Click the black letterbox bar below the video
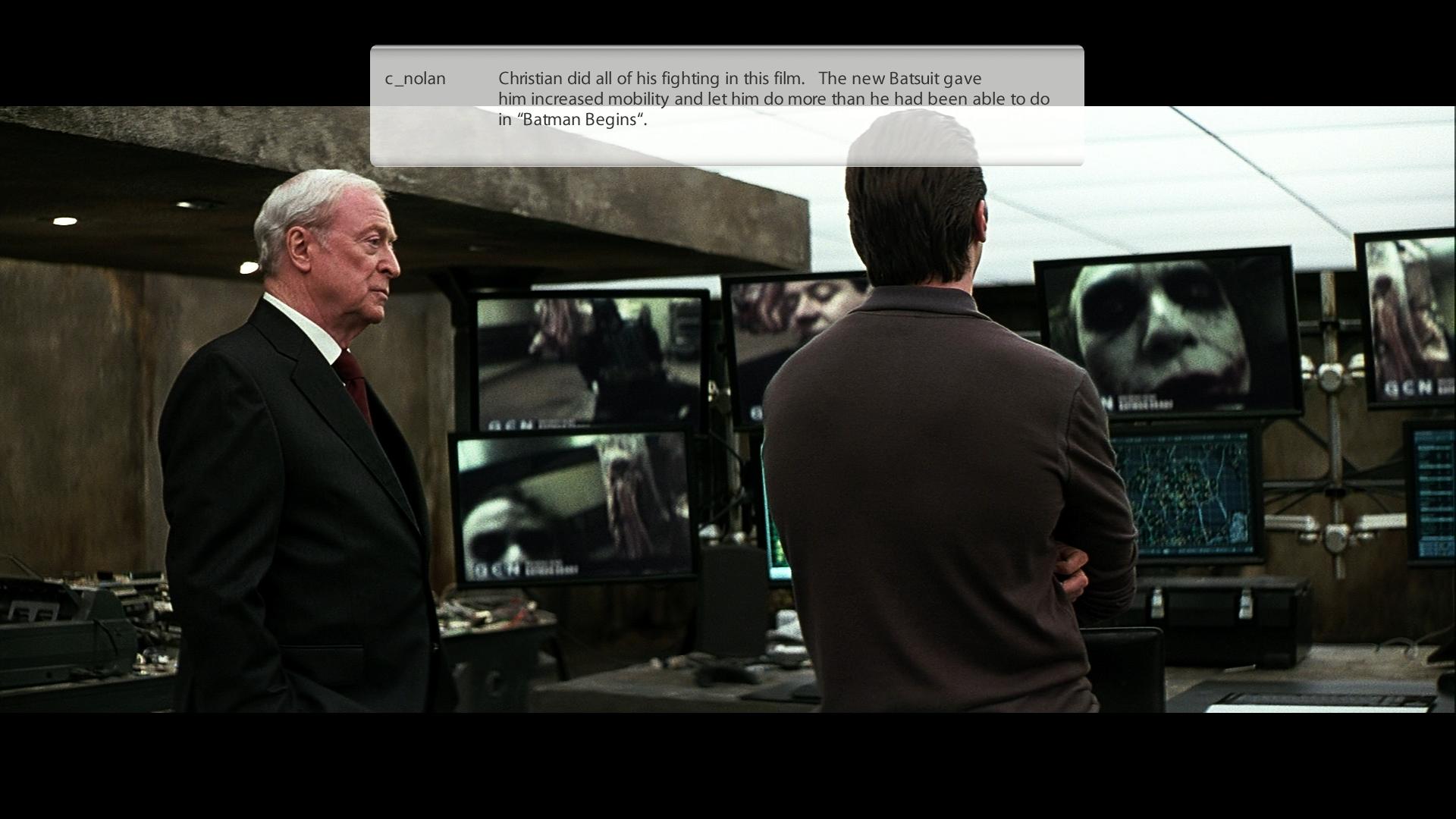The width and height of the screenshot is (1456, 819). 726,766
